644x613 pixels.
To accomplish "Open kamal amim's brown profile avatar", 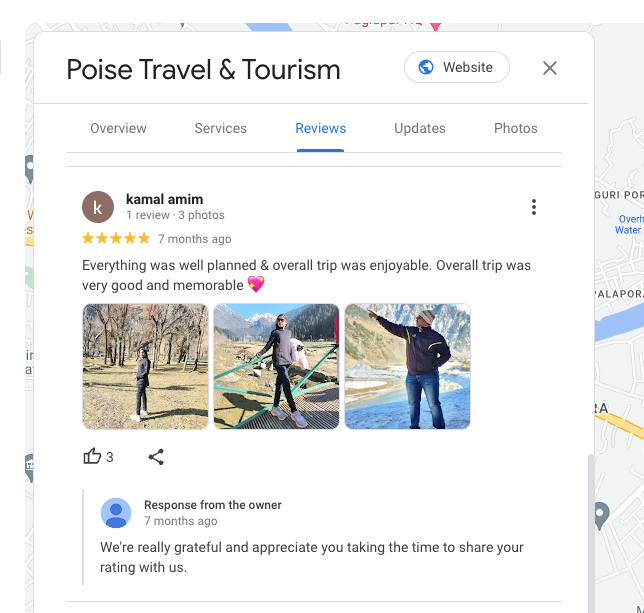I will coord(98,207).
